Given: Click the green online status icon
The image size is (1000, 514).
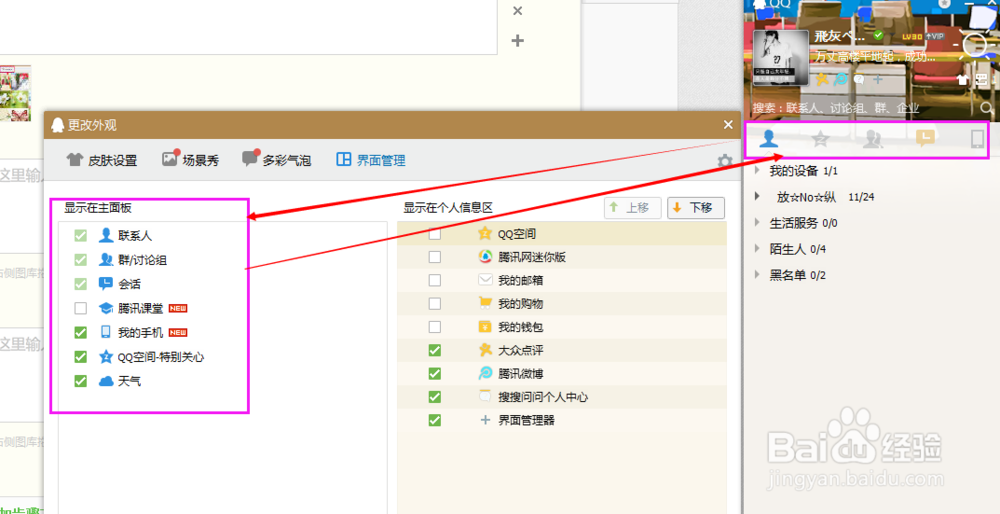Looking at the screenshot, I should coord(878,35).
